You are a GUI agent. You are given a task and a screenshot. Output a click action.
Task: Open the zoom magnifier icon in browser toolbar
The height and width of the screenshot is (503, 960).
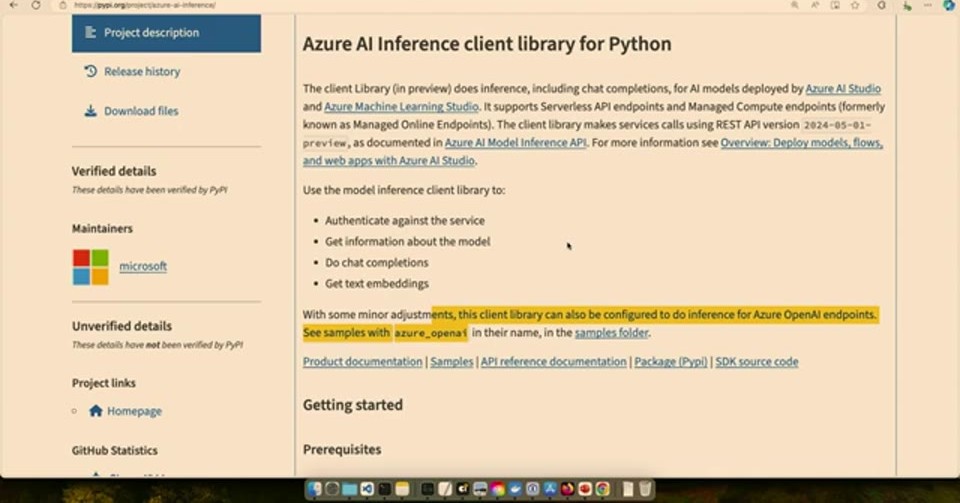click(x=795, y=5)
